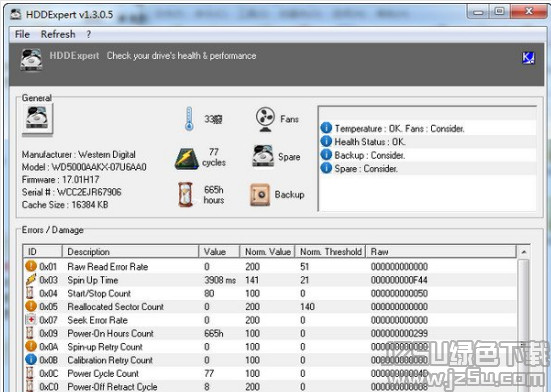Minimize the HDDExpert window

(478, 12)
